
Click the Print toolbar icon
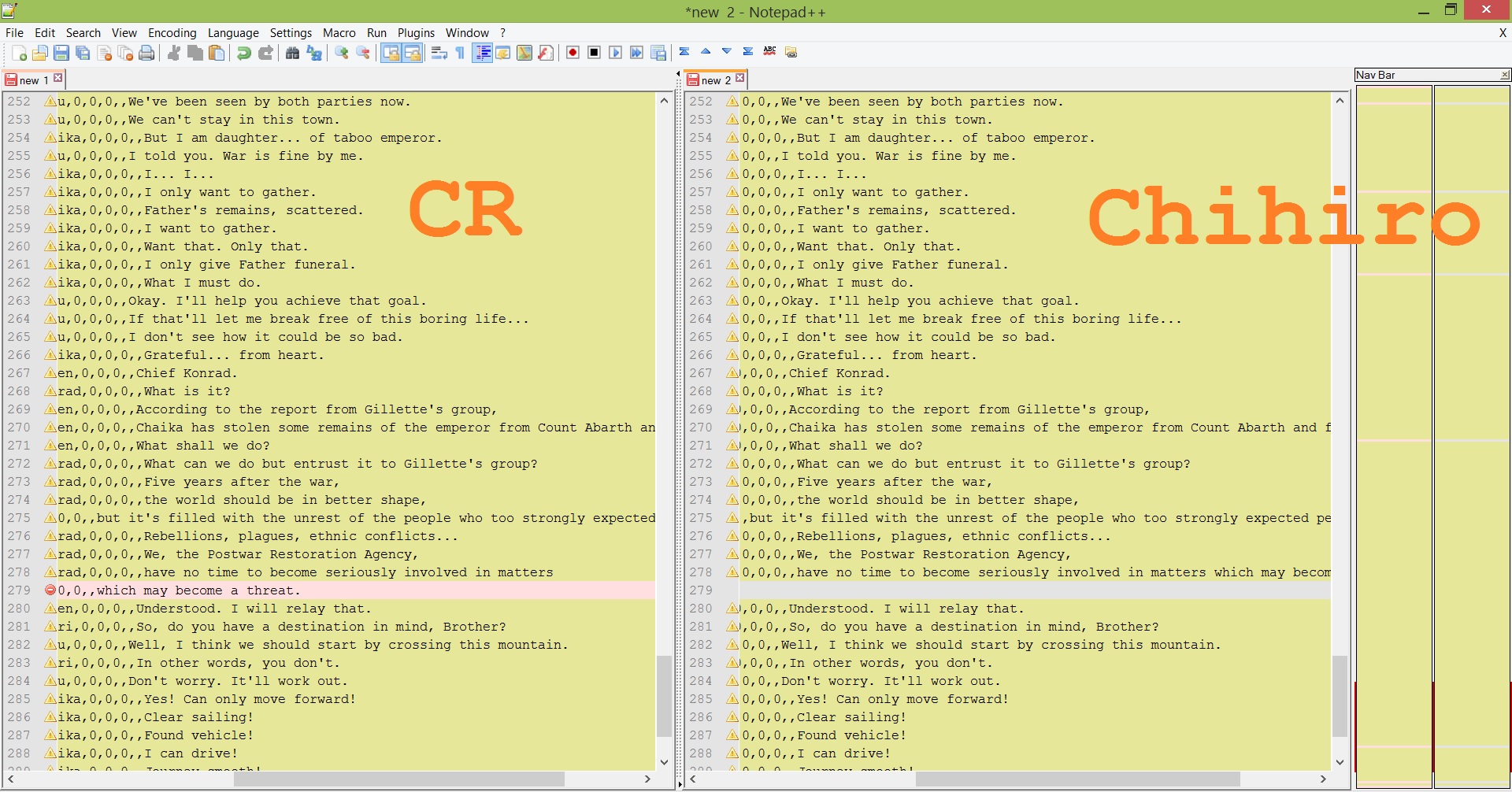click(146, 53)
